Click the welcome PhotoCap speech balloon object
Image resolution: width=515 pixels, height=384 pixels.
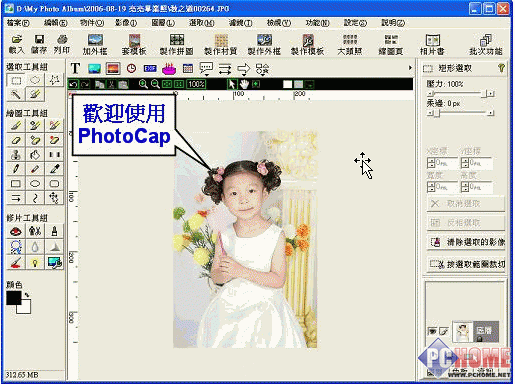(124, 125)
